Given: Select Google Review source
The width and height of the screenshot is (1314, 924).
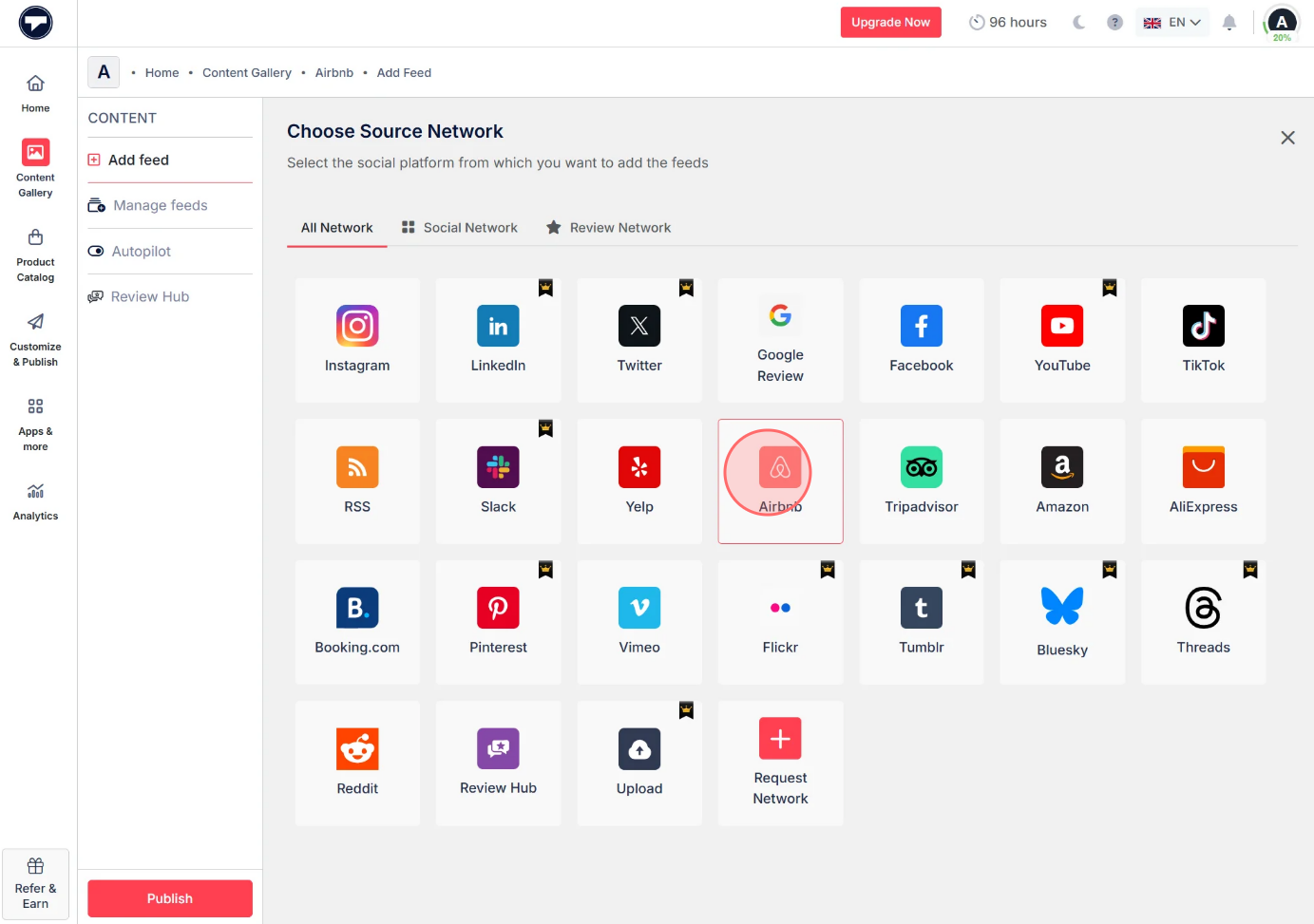Looking at the screenshot, I should (780, 340).
